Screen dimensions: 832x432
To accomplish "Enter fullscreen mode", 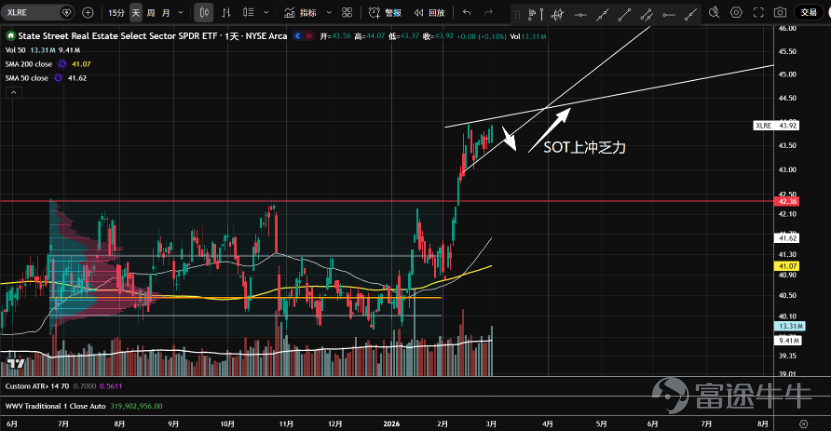I will (759, 12).
